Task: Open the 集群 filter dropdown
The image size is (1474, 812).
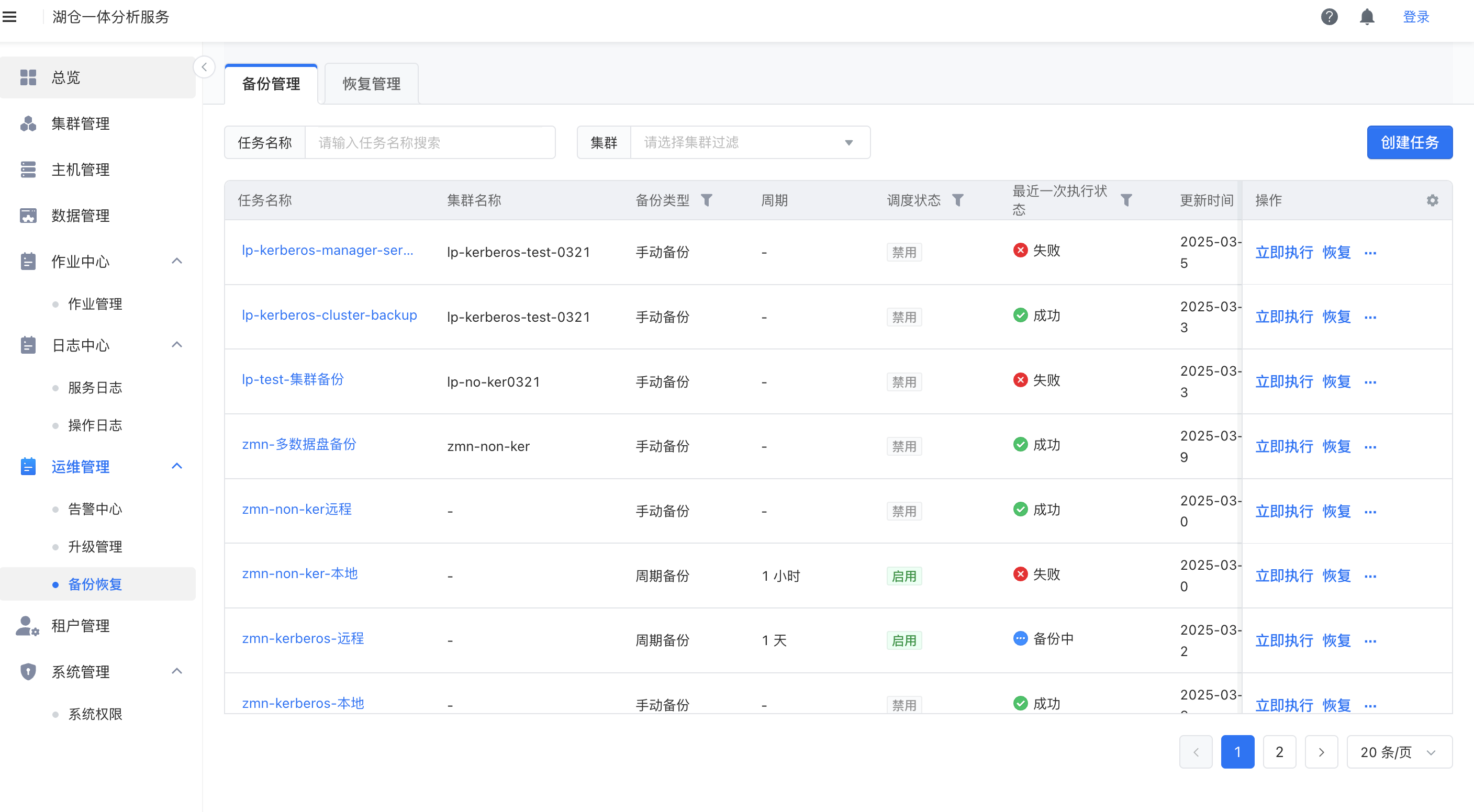Action: [x=750, y=142]
